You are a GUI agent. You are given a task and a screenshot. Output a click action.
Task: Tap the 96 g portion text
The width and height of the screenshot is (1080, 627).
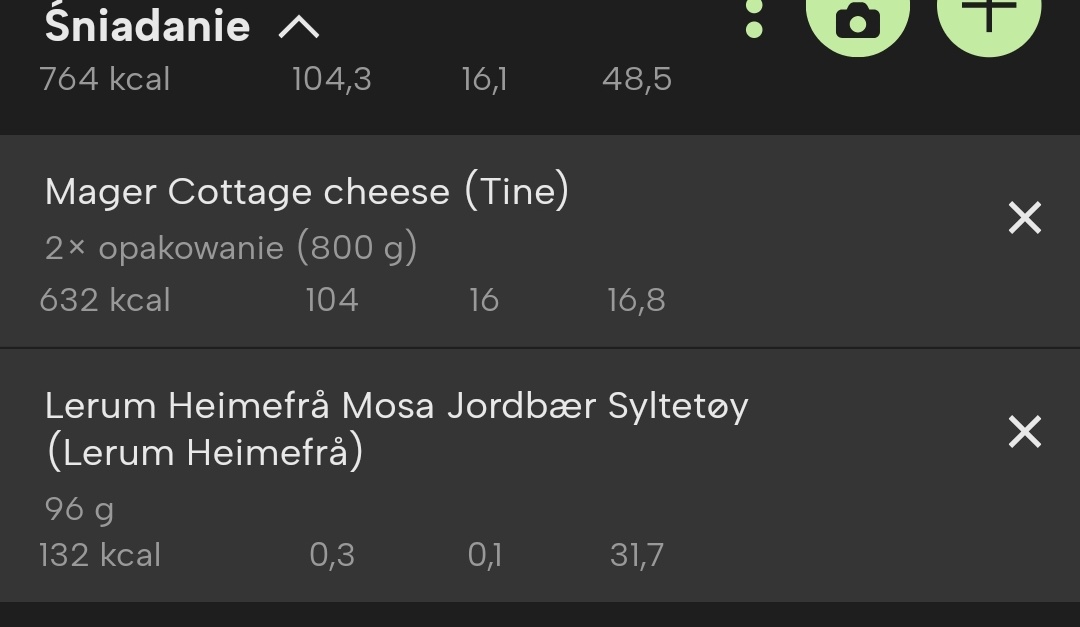(79, 509)
